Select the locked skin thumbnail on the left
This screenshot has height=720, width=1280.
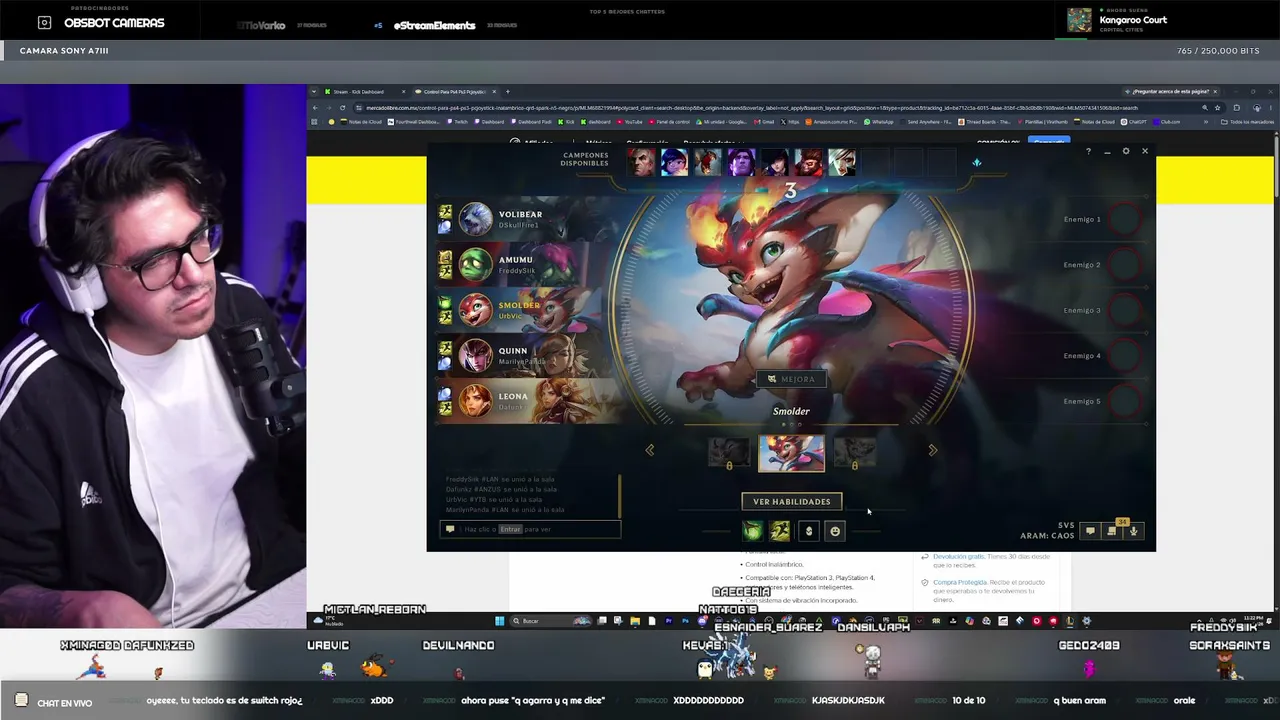coord(729,453)
